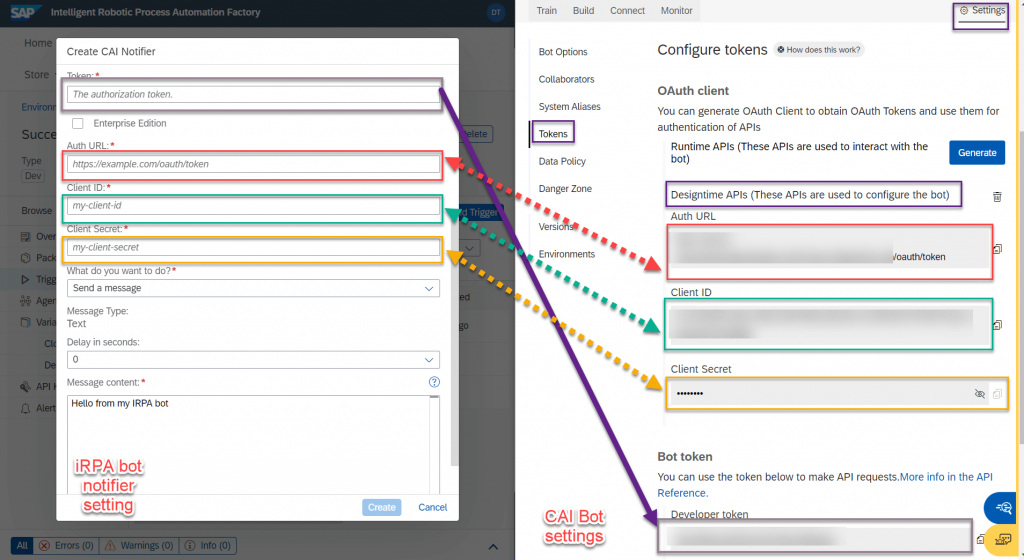Delete the Designtime APIs OAuth client

(x=997, y=196)
